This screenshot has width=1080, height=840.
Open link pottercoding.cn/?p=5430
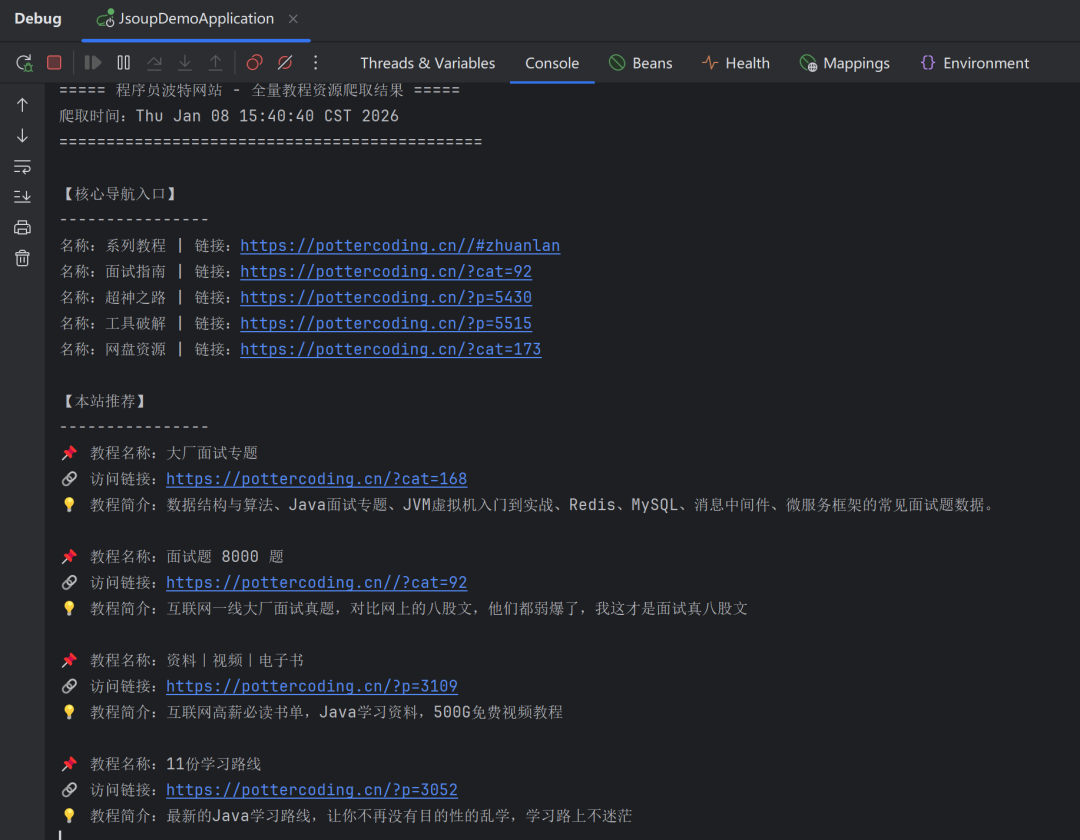(x=386, y=297)
